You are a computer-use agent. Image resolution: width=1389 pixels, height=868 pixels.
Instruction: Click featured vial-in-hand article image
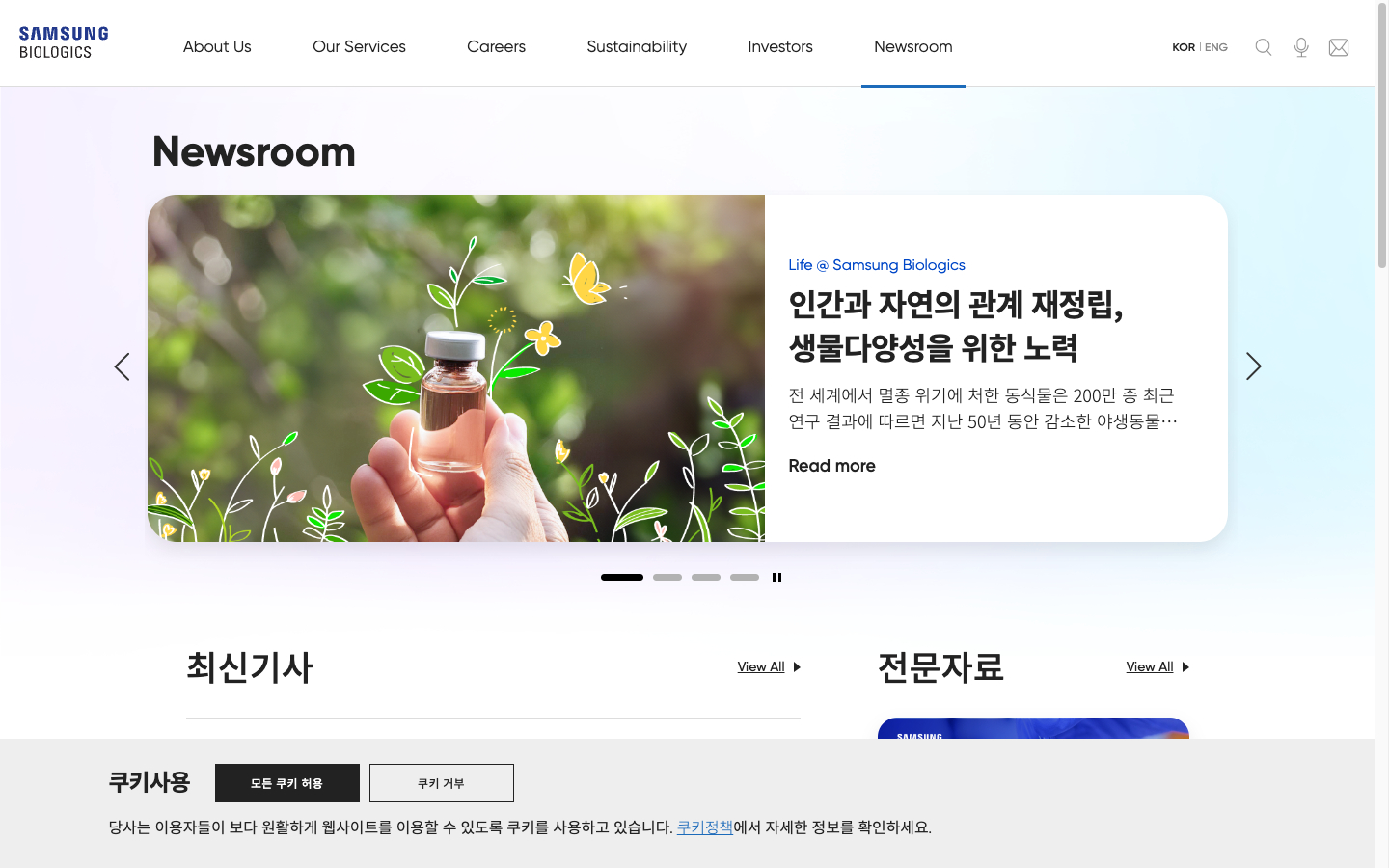(x=456, y=368)
